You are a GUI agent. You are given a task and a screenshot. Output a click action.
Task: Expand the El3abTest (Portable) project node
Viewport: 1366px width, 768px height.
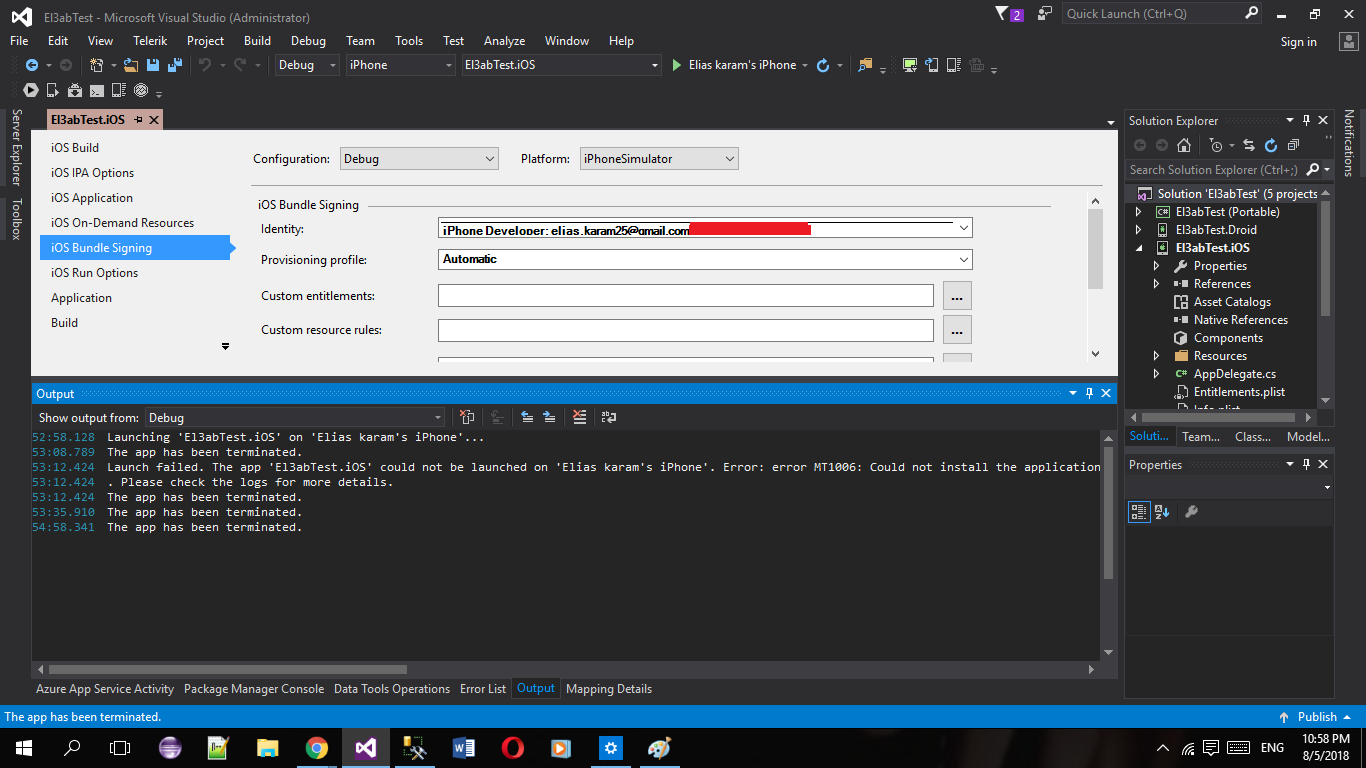point(1138,212)
